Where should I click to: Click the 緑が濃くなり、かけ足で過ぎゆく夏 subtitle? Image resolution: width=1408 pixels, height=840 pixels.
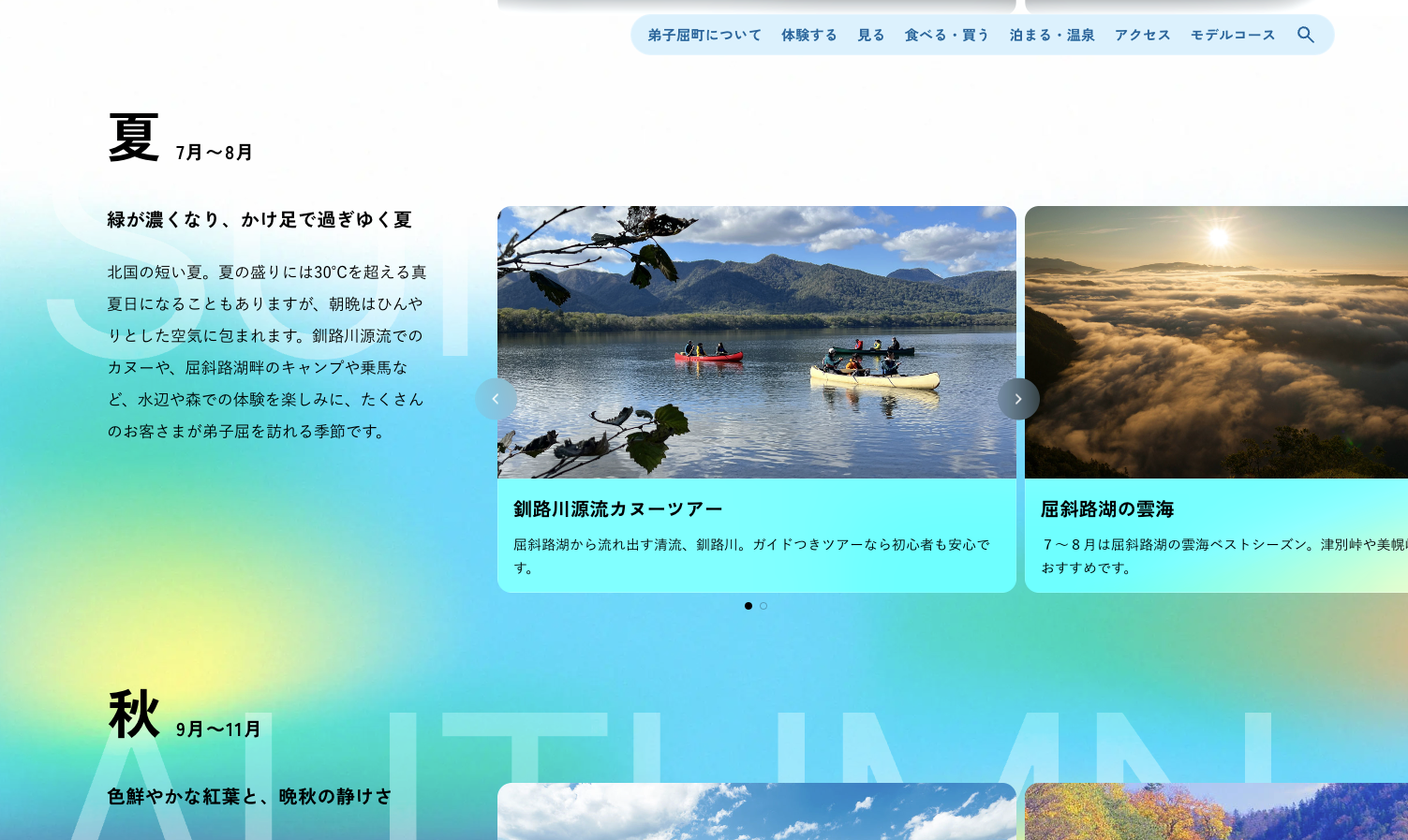pyautogui.click(x=259, y=219)
